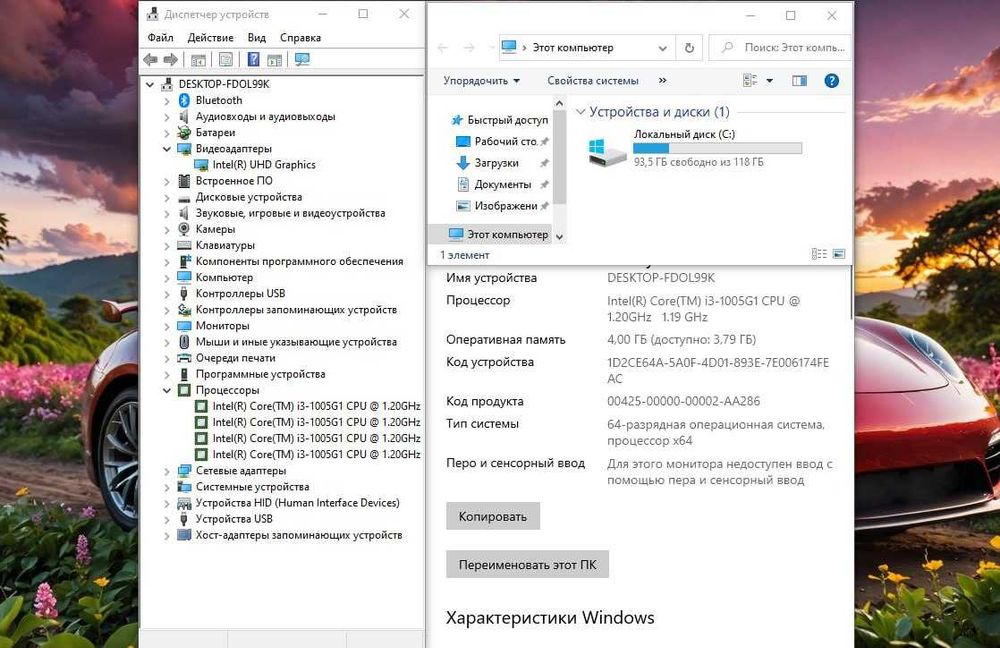Open the Файл menu
Image resolution: width=1000 pixels, height=648 pixels.
(161, 38)
